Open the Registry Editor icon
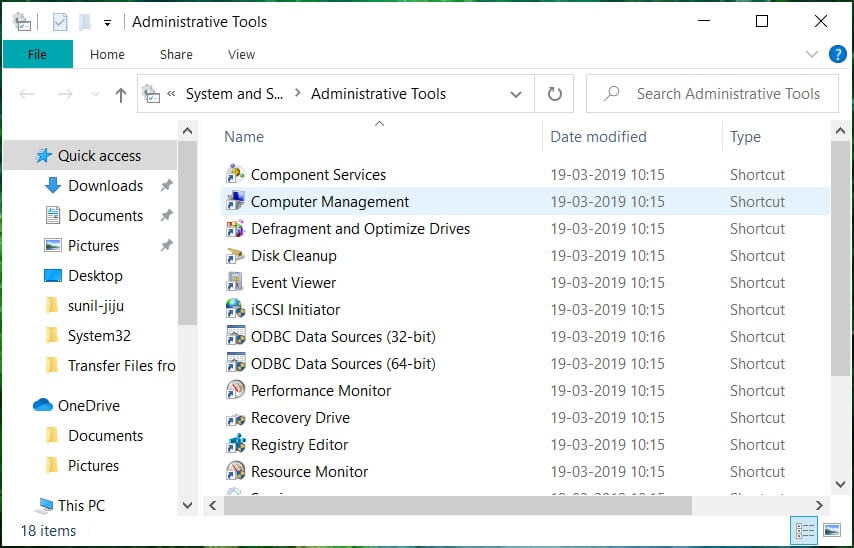The image size is (854, 548). point(235,445)
